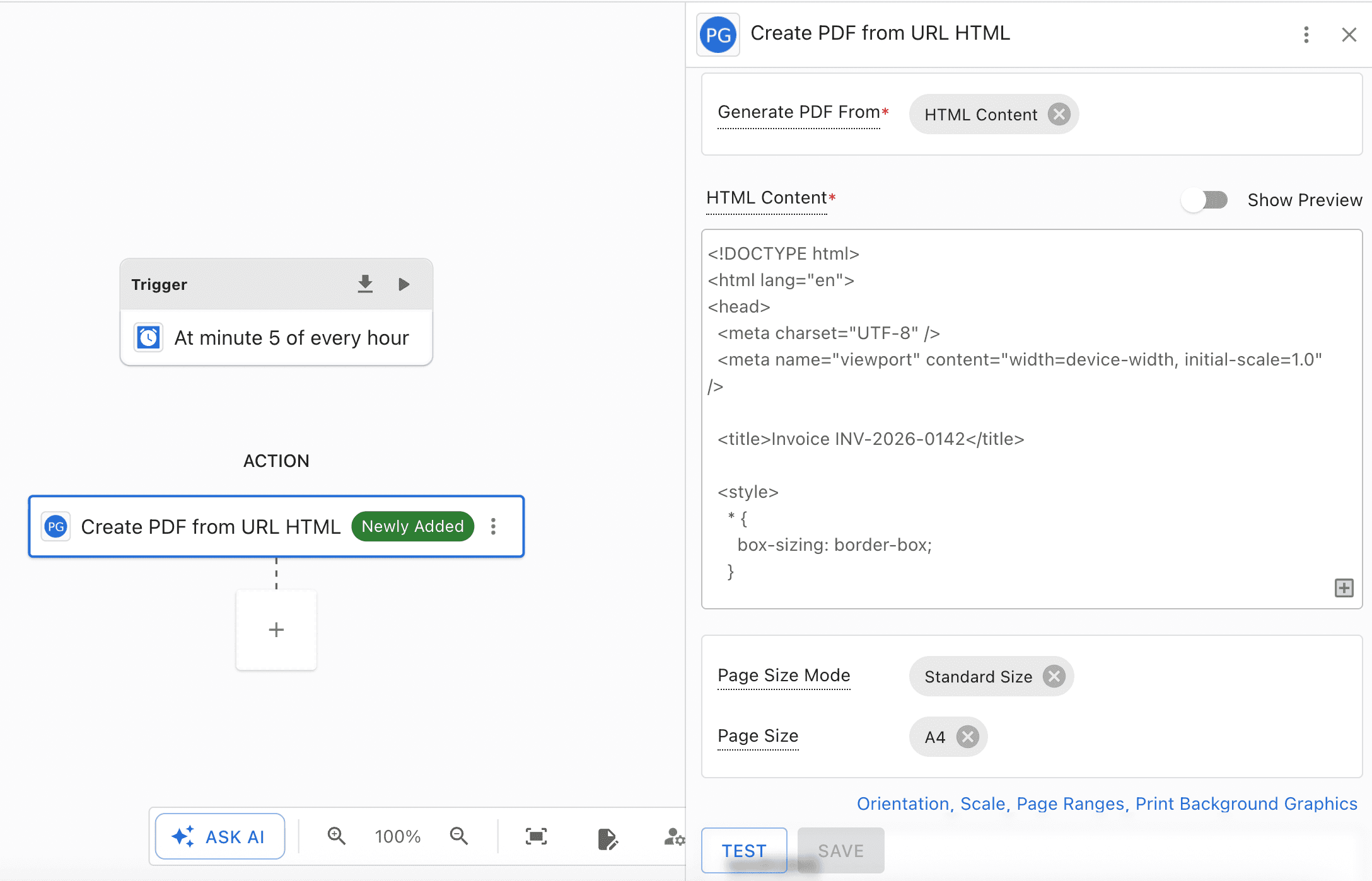This screenshot has height=881, width=1372.
Task: Click the edit notes document icon
Action: click(x=608, y=838)
